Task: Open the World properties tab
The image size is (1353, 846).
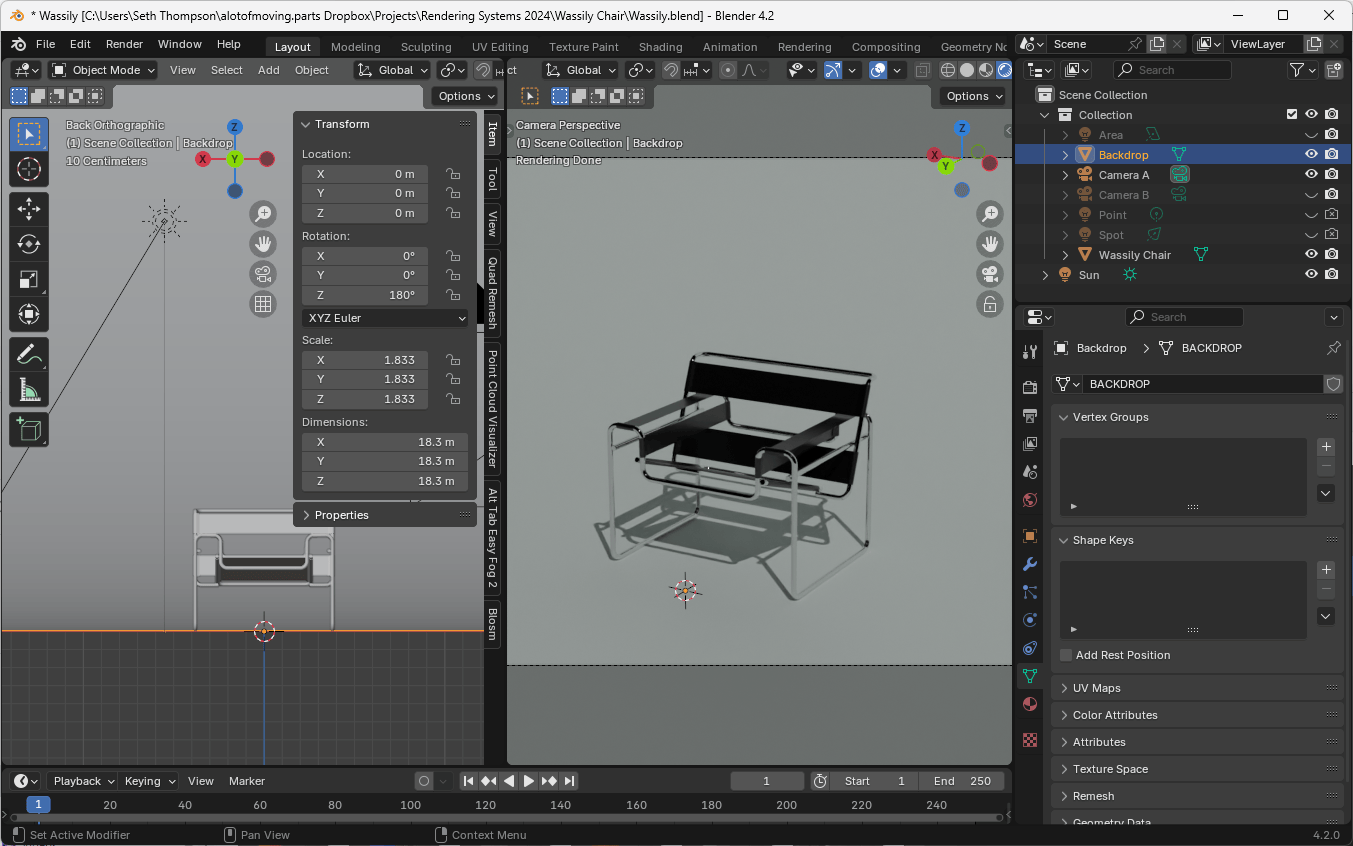Action: (x=1030, y=499)
